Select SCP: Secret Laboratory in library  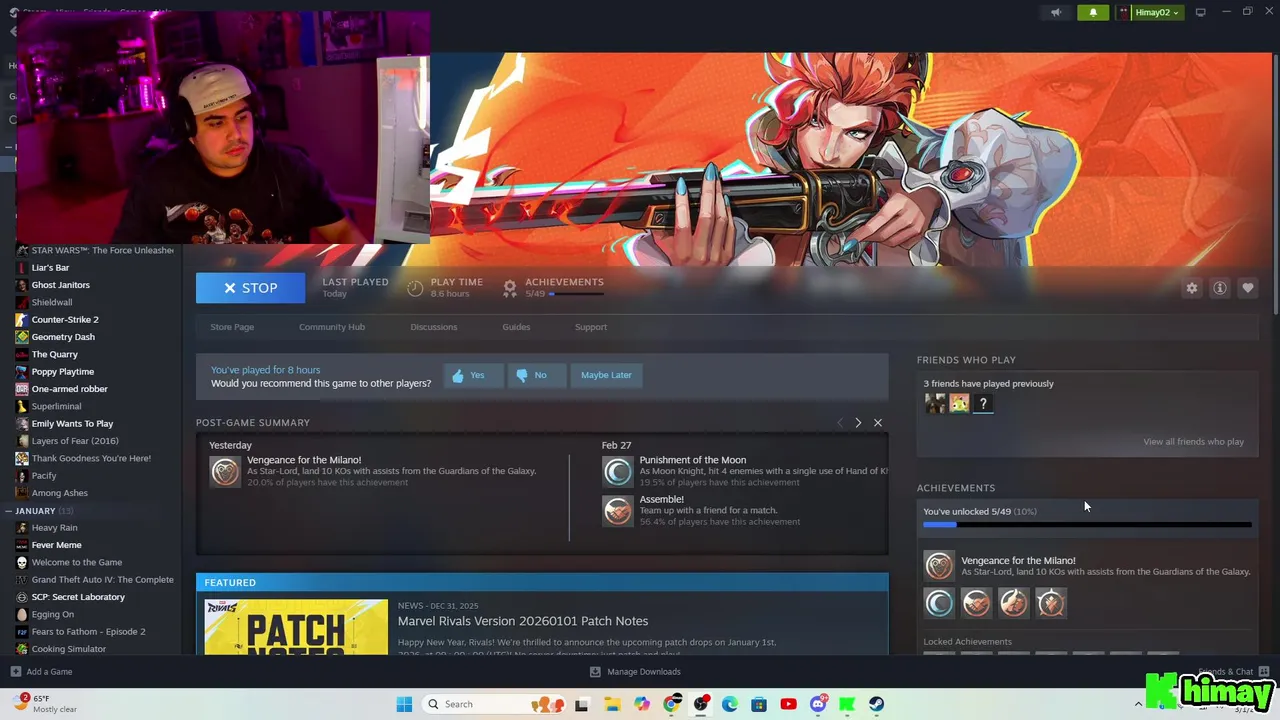[78, 597]
